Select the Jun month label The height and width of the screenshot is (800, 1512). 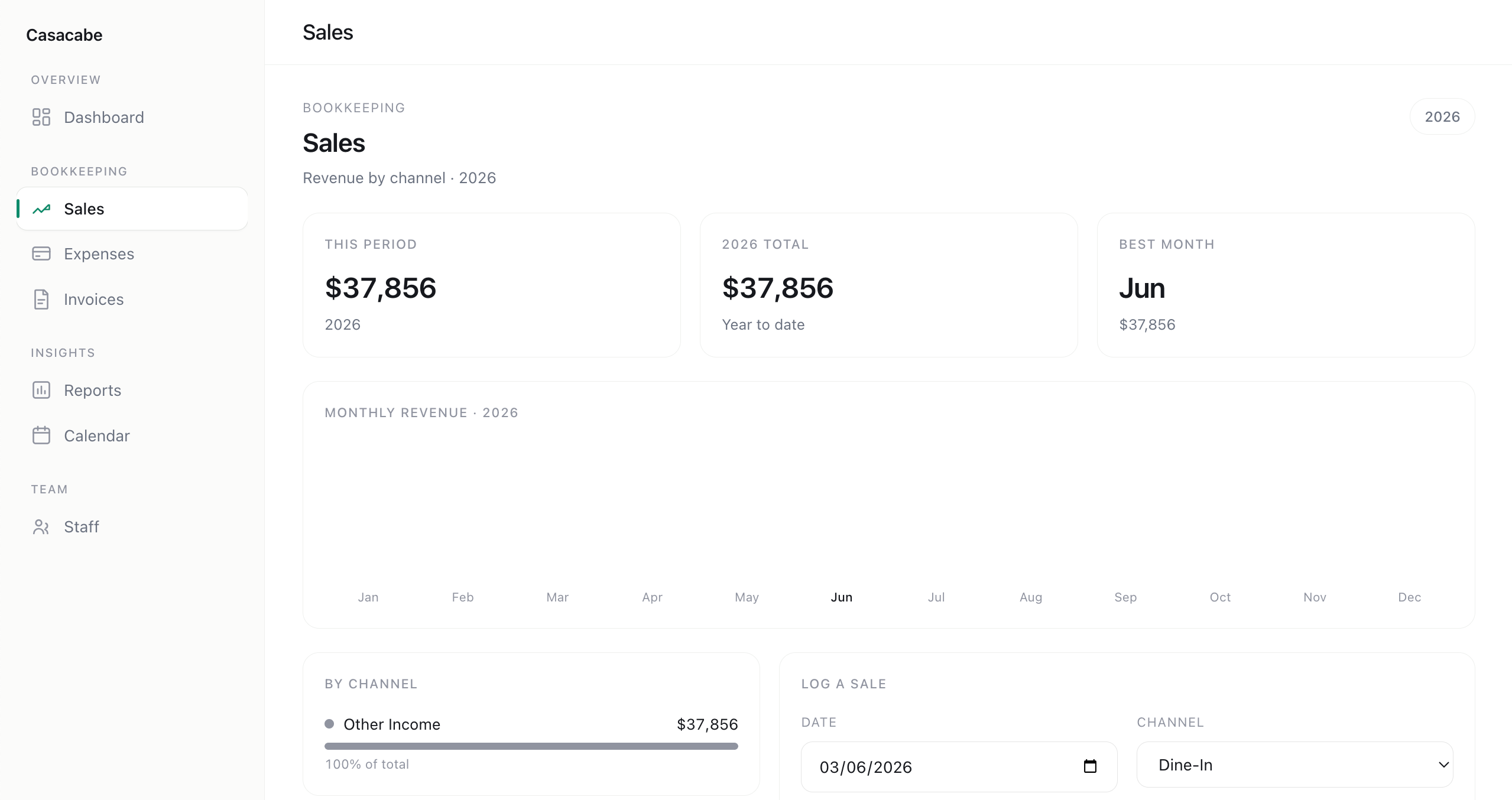pos(842,597)
